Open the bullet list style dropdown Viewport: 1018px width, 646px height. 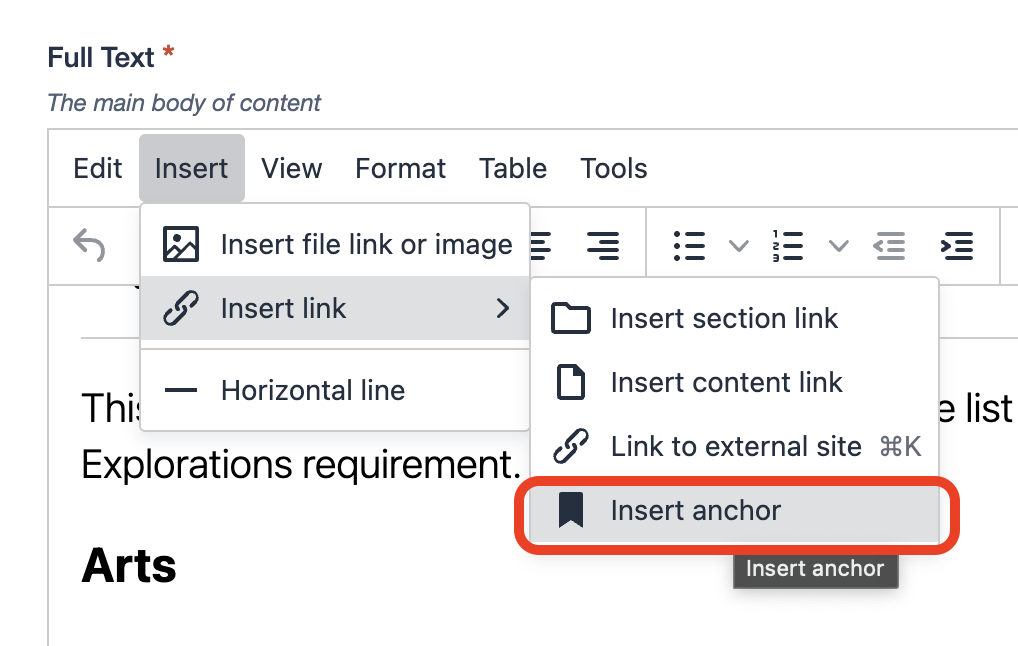[x=739, y=246]
